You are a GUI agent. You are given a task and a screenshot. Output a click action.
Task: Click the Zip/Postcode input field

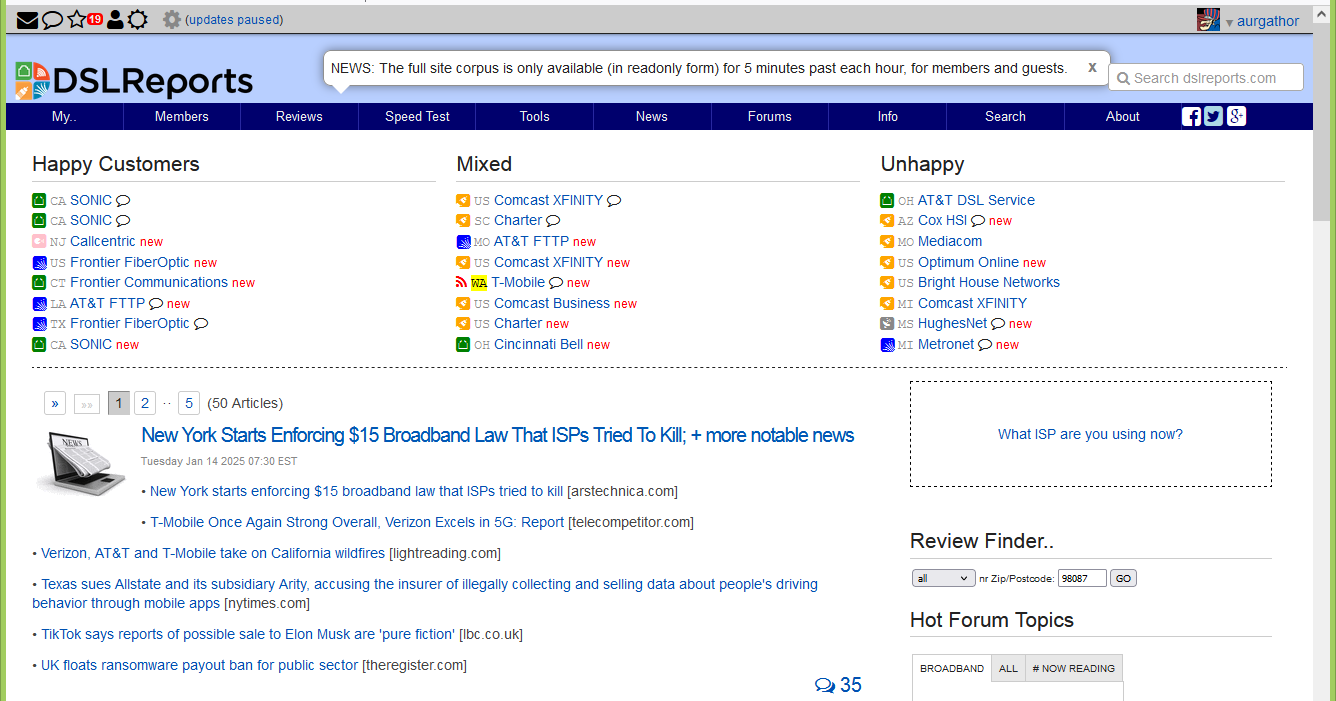(x=1082, y=578)
